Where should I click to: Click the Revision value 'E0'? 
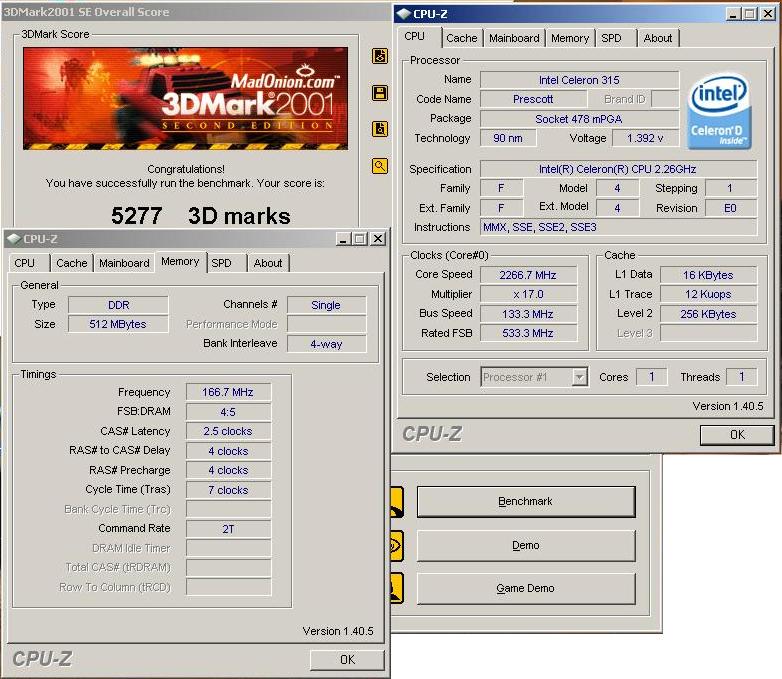tap(731, 208)
